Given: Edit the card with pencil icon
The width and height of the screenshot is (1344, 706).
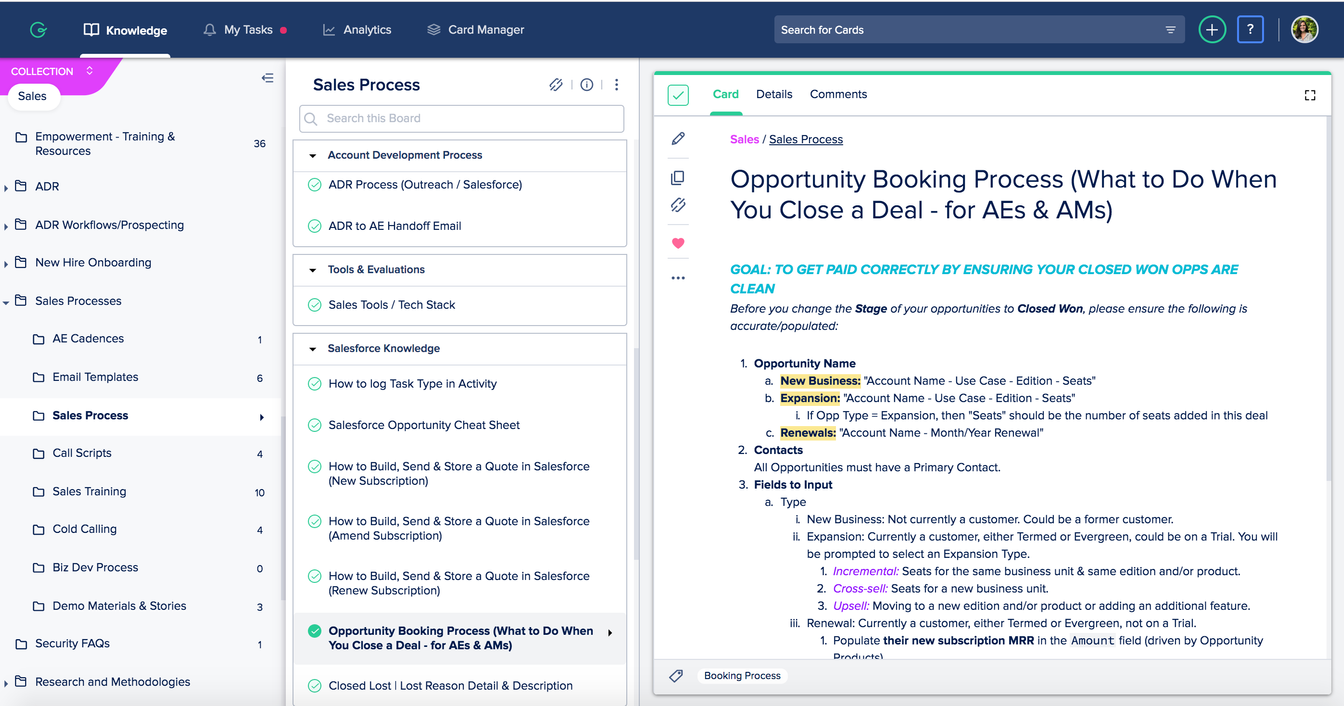Looking at the screenshot, I should [x=678, y=139].
